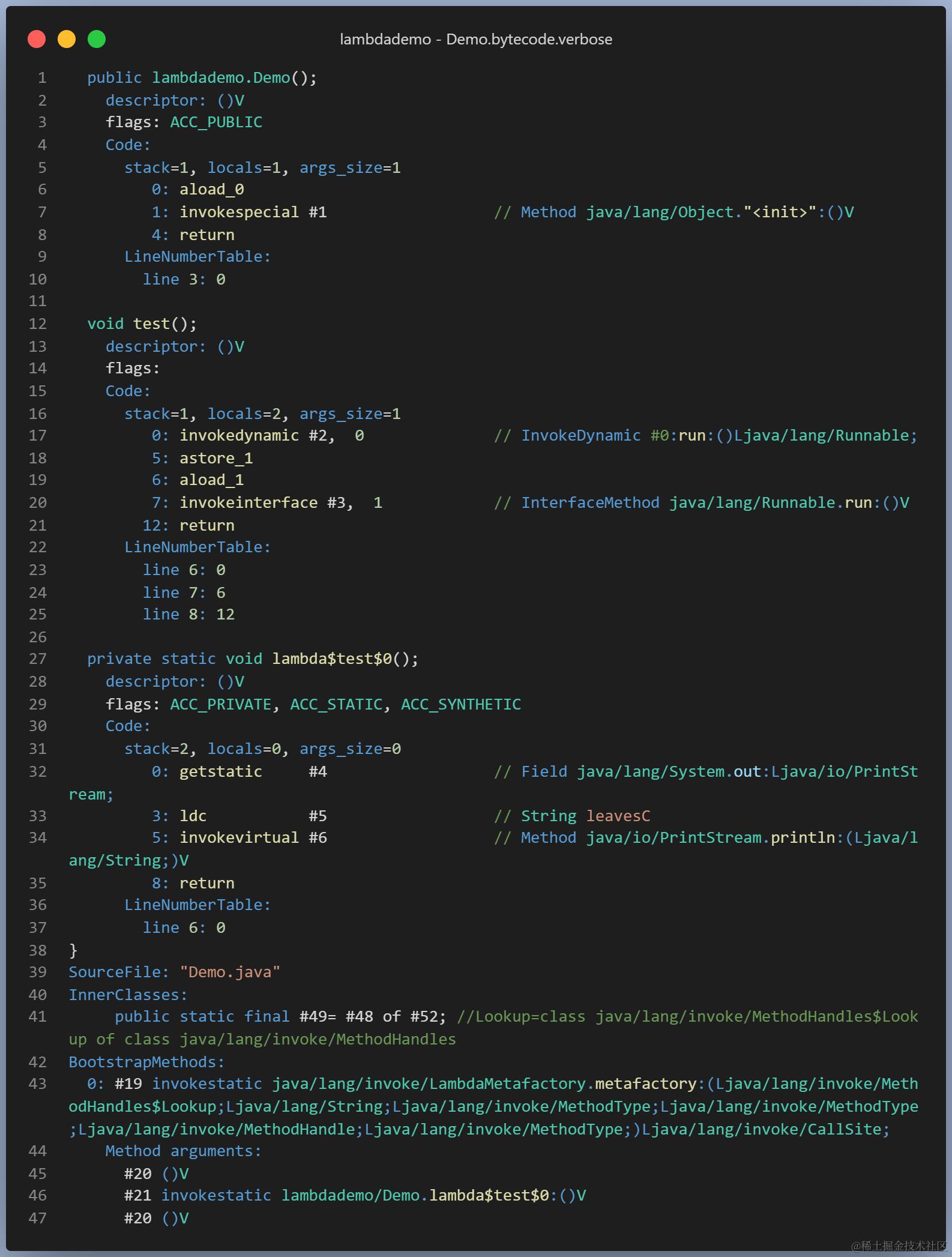
Task: Click the yellow minimize window dot
Action: coord(67,39)
